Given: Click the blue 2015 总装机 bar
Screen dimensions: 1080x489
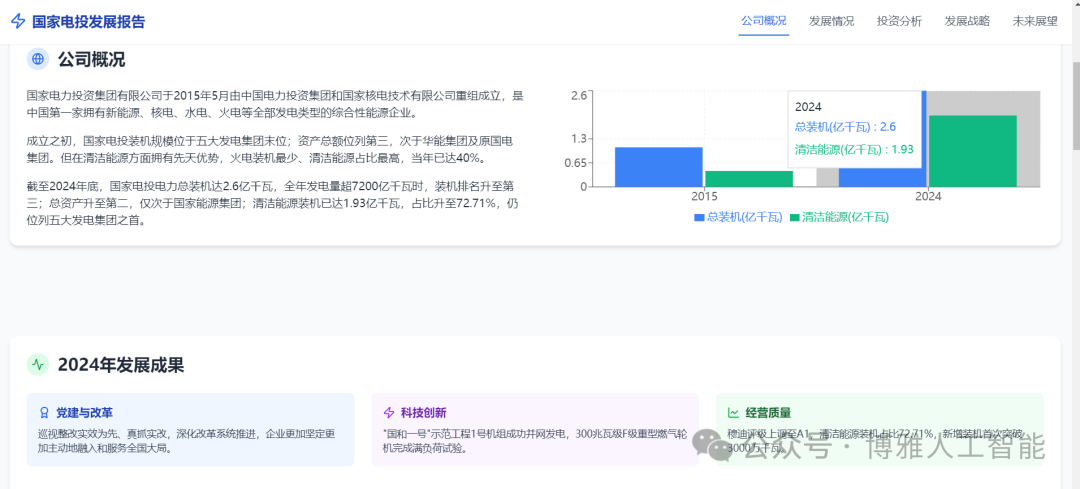Looking at the screenshot, I should click(658, 167).
